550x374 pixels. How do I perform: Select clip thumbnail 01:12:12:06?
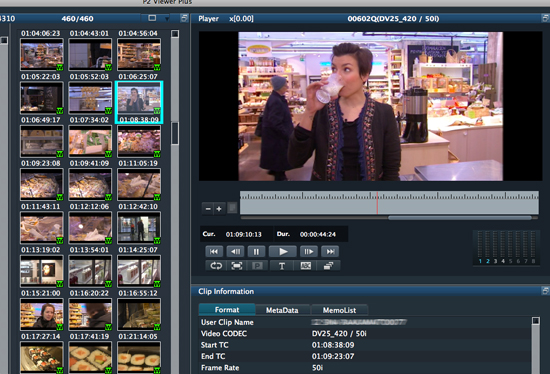90,185
